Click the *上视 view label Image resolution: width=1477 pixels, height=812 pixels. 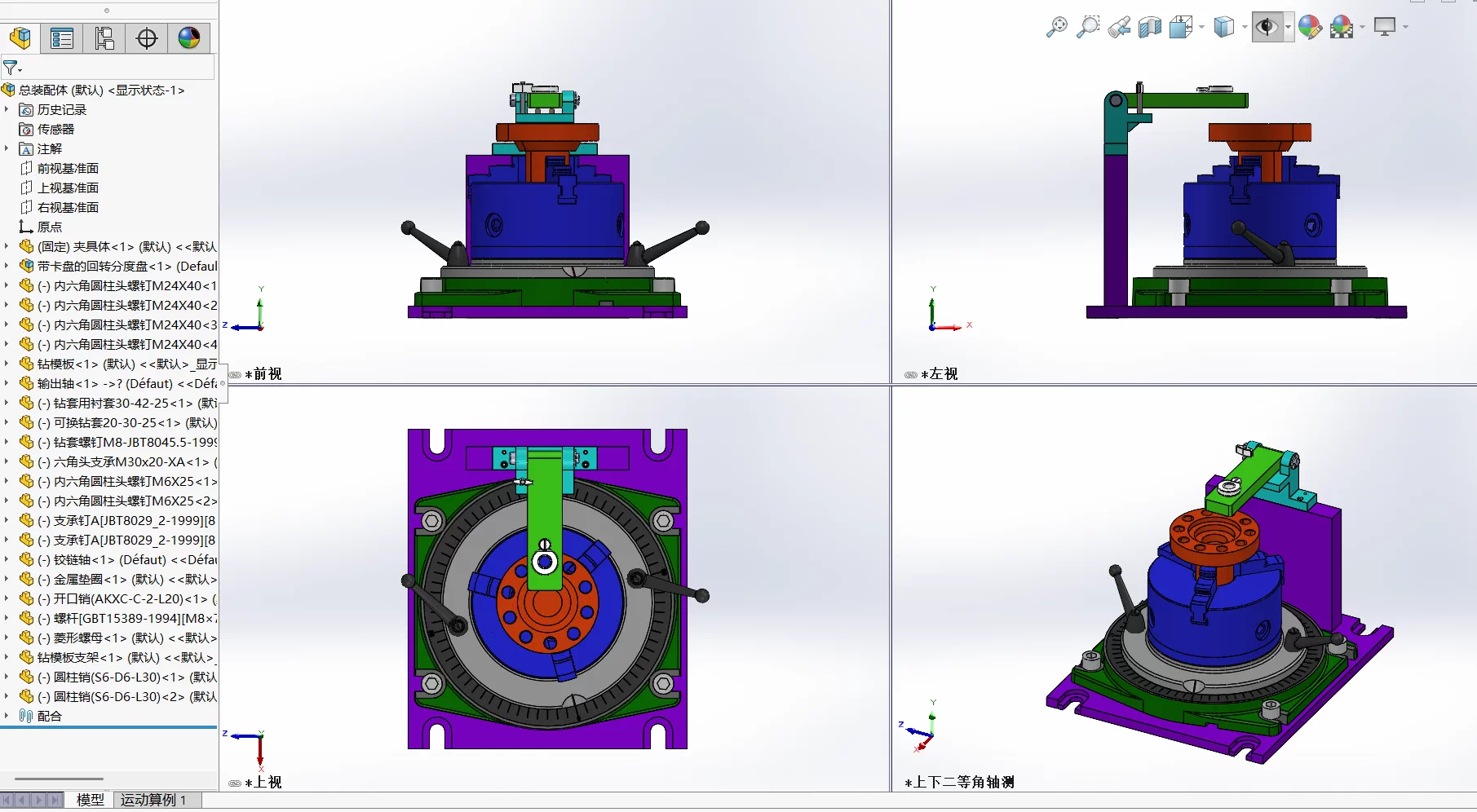[x=263, y=783]
